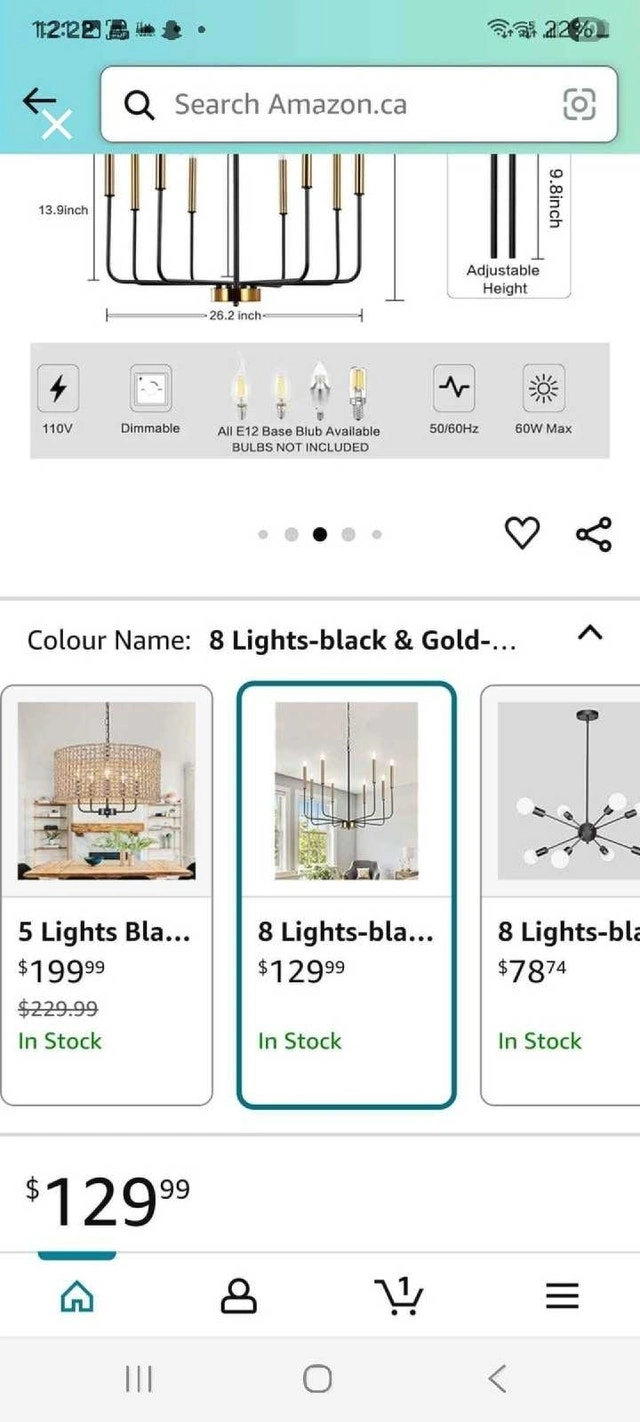This screenshot has height=1422, width=640.
Task: Go to Amazon home tab
Action: (x=77, y=1296)
